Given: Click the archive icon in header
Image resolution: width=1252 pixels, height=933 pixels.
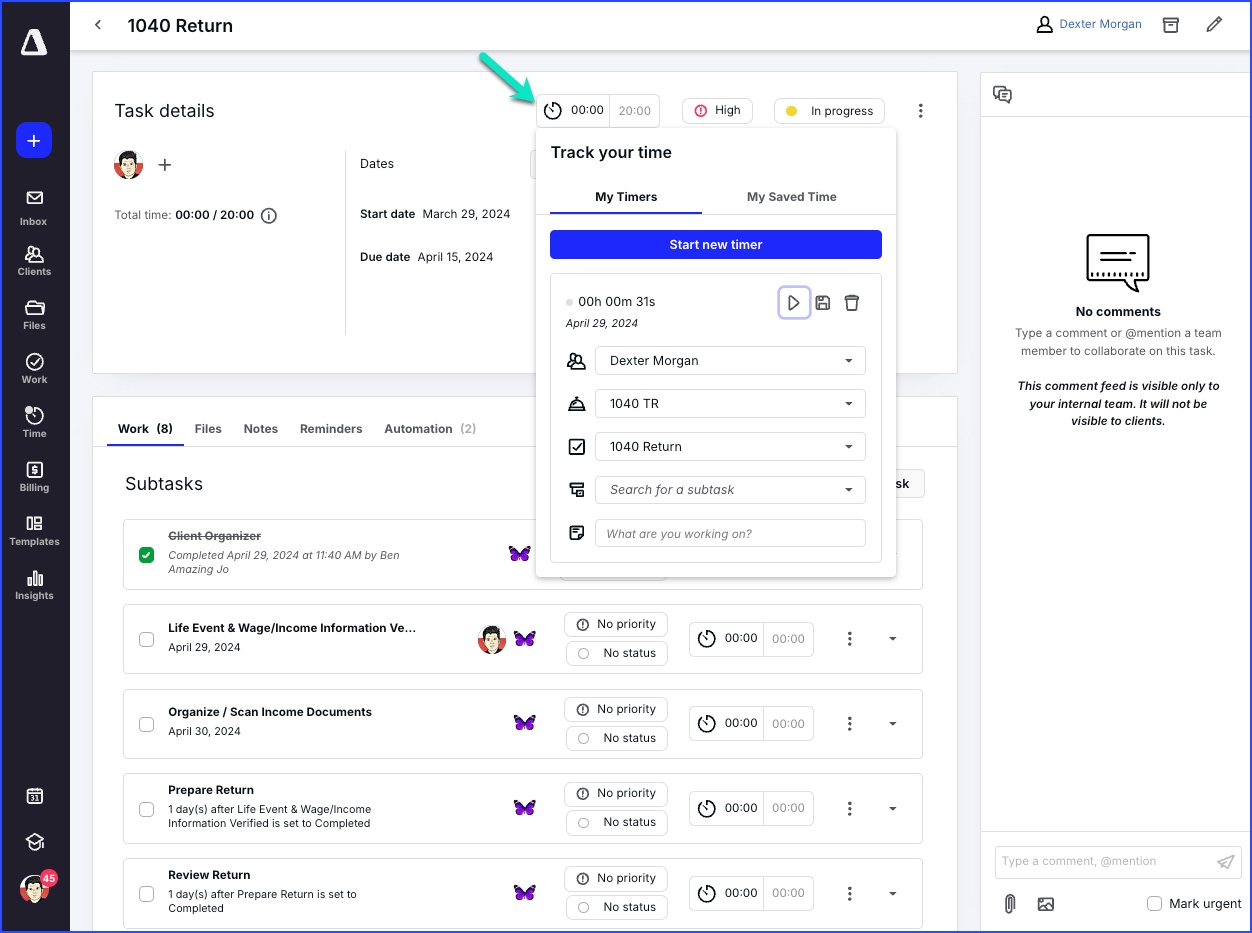Looking at the screenshot, I should point(1170,25).
